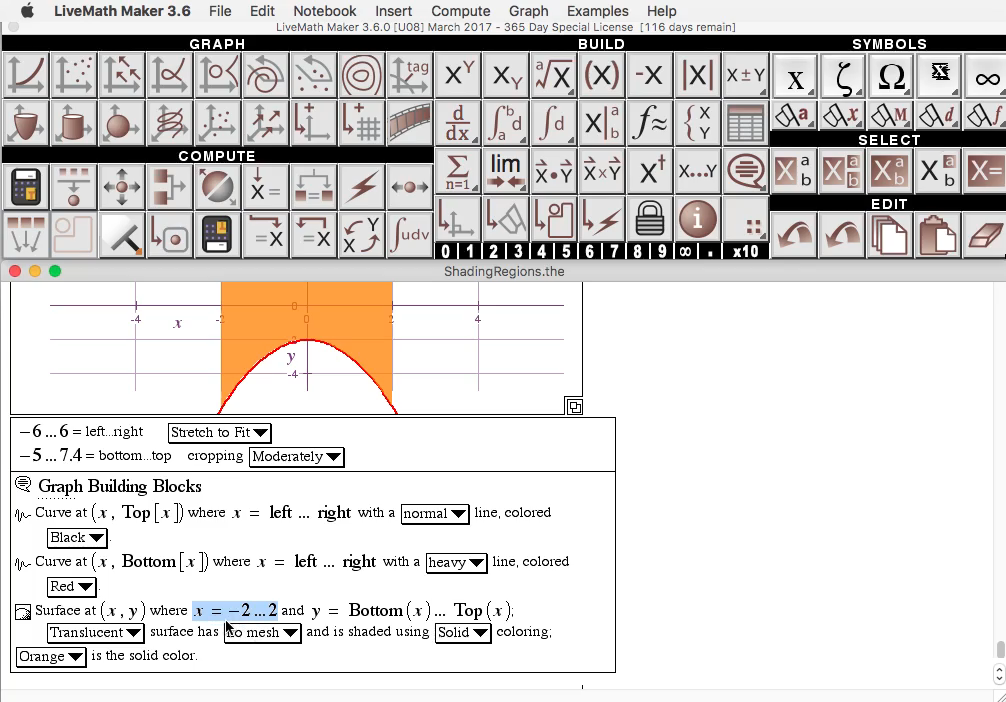1006x702 pixels.
Task: Open the Stretch to Fit dropdown
Action: (219, 432)
